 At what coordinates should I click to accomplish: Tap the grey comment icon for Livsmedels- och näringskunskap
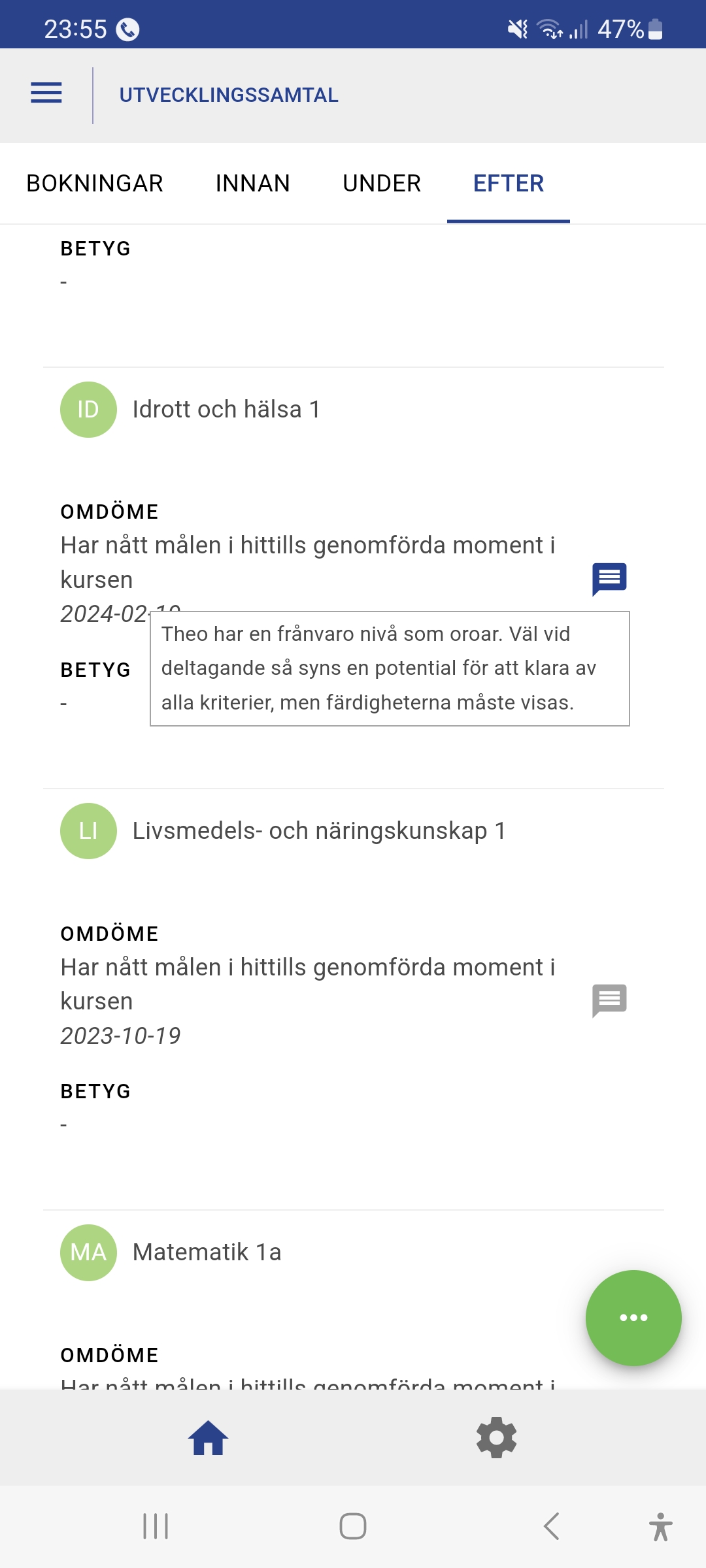[609, 1000]
